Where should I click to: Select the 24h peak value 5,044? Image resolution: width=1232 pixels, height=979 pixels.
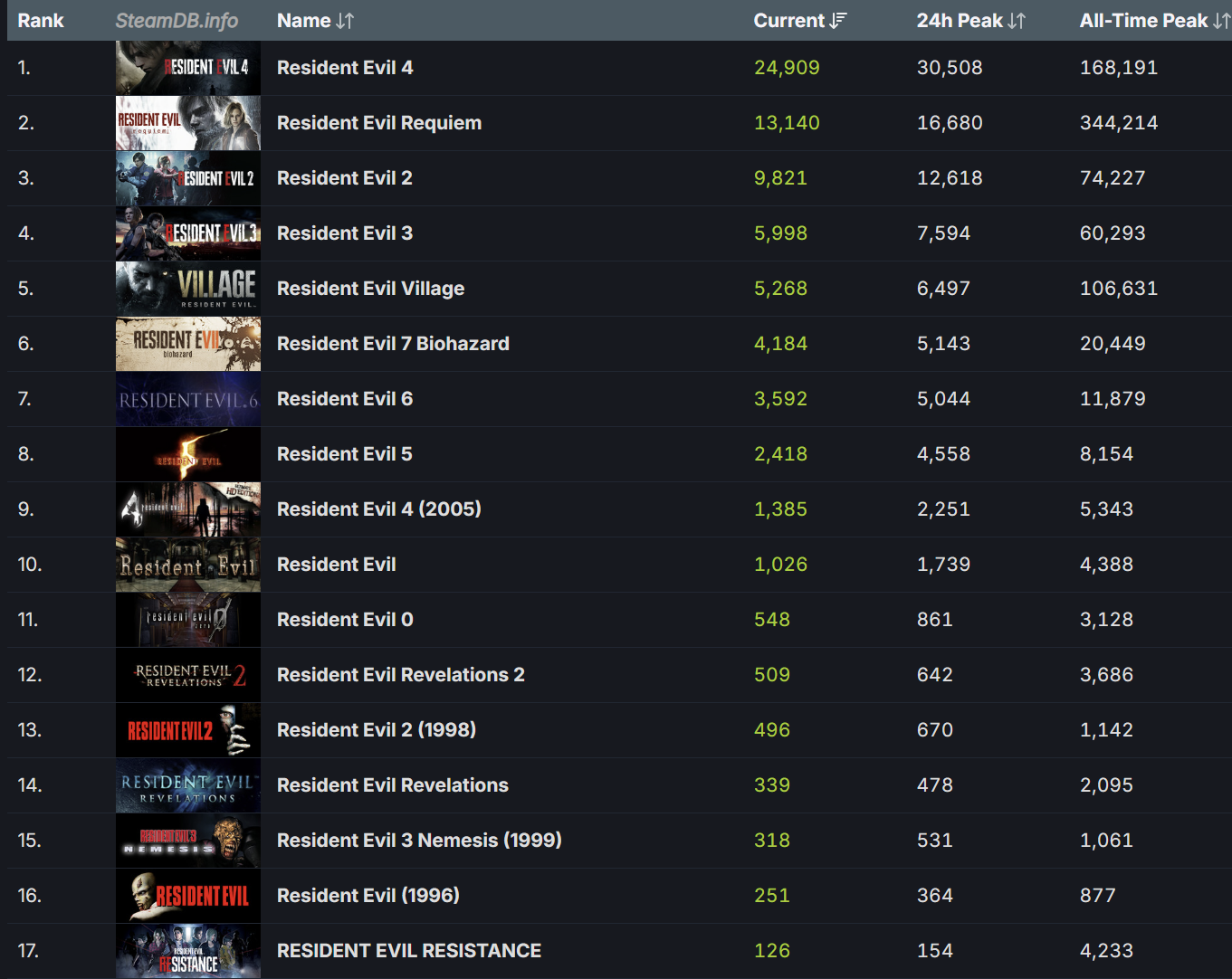[x=943, y=399]
